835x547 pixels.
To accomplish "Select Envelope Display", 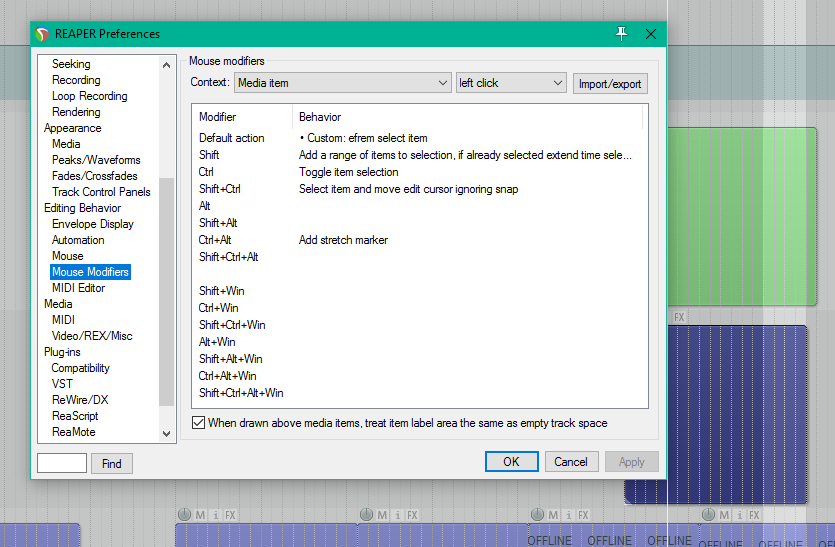I will (93, 224).
